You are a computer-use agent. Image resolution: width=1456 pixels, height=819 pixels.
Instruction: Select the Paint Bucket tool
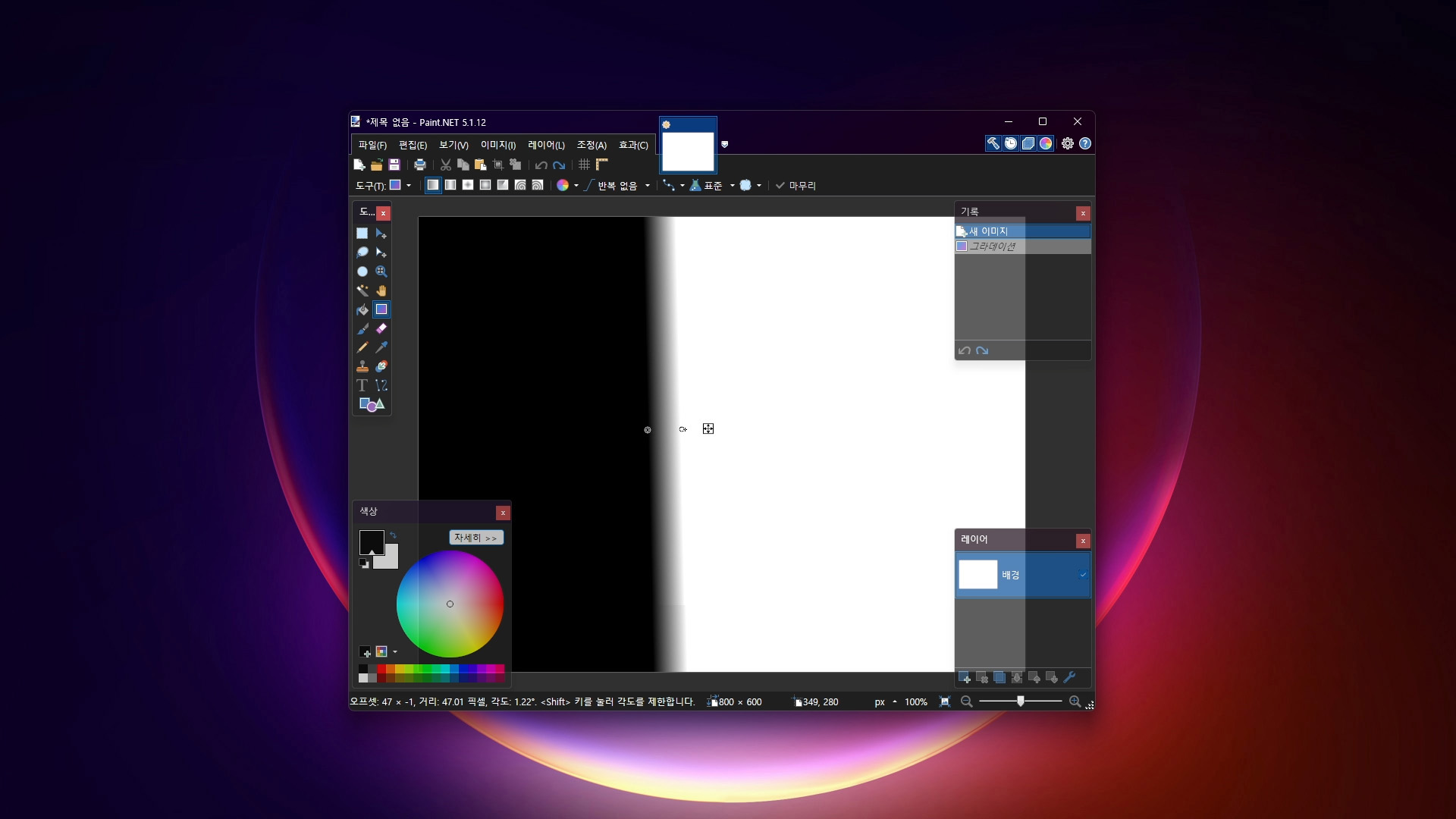[362, 309]
